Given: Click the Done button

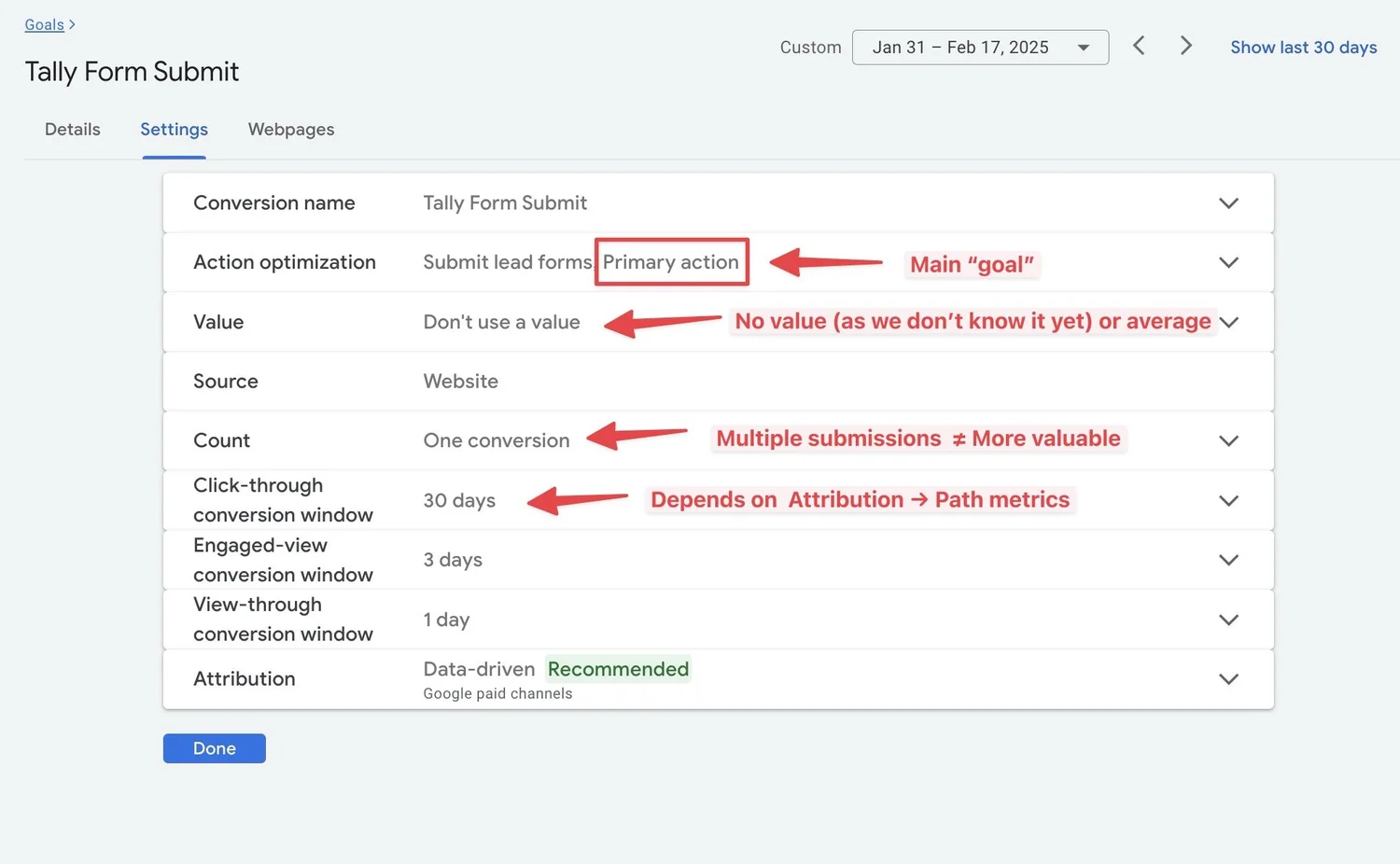Looking at the screenshot, I should [x=214, y=747].
